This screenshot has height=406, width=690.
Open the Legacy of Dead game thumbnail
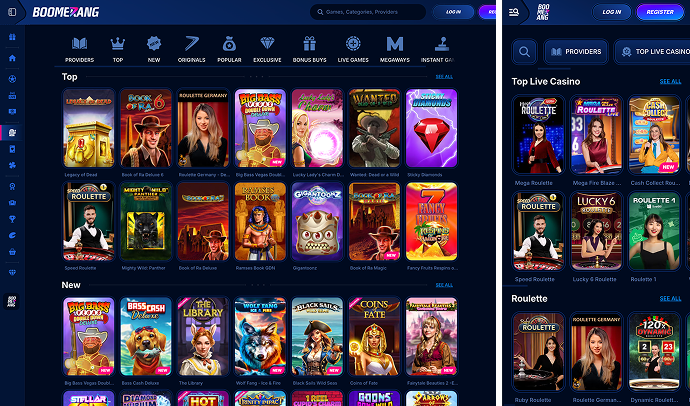(89, 128)
